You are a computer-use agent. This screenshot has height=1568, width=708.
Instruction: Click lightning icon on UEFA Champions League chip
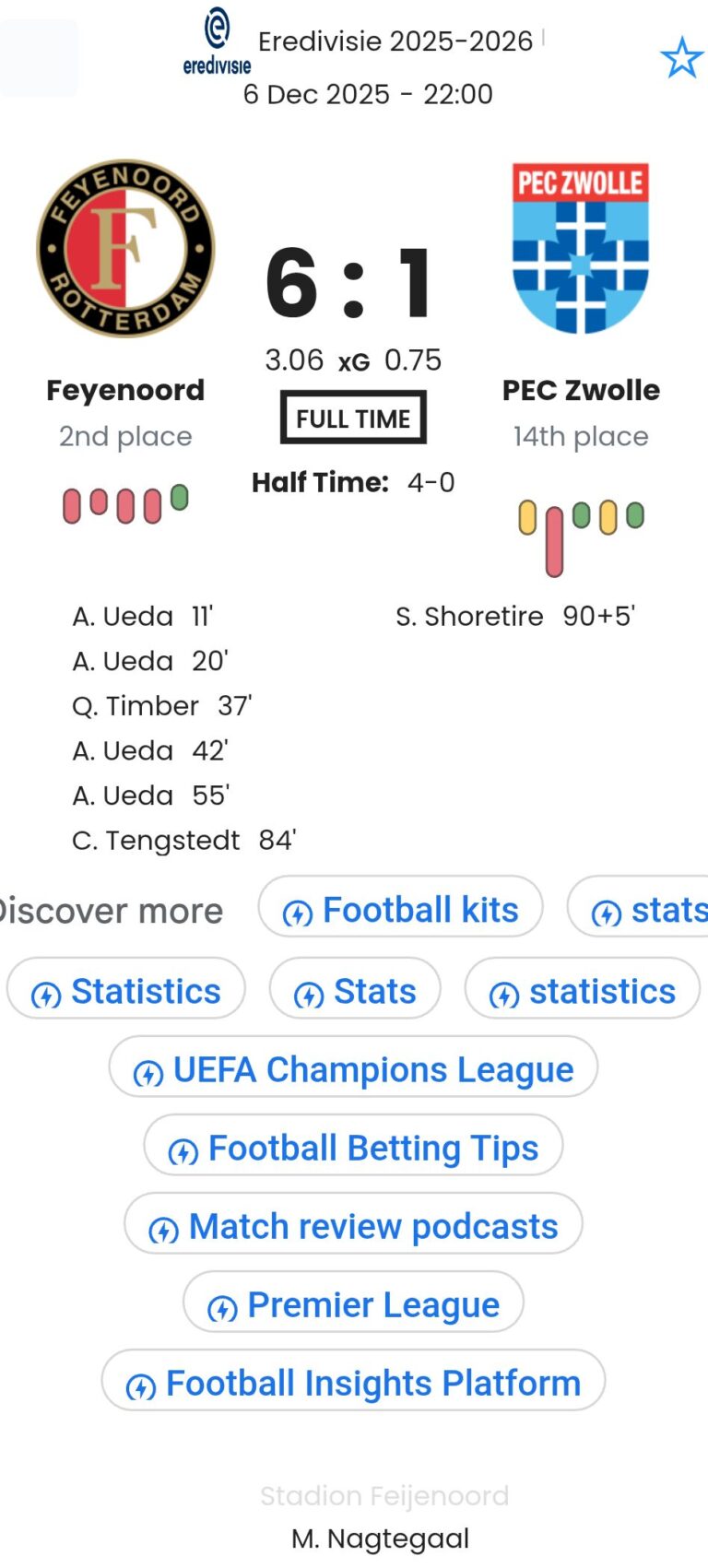coord(148,1072)
